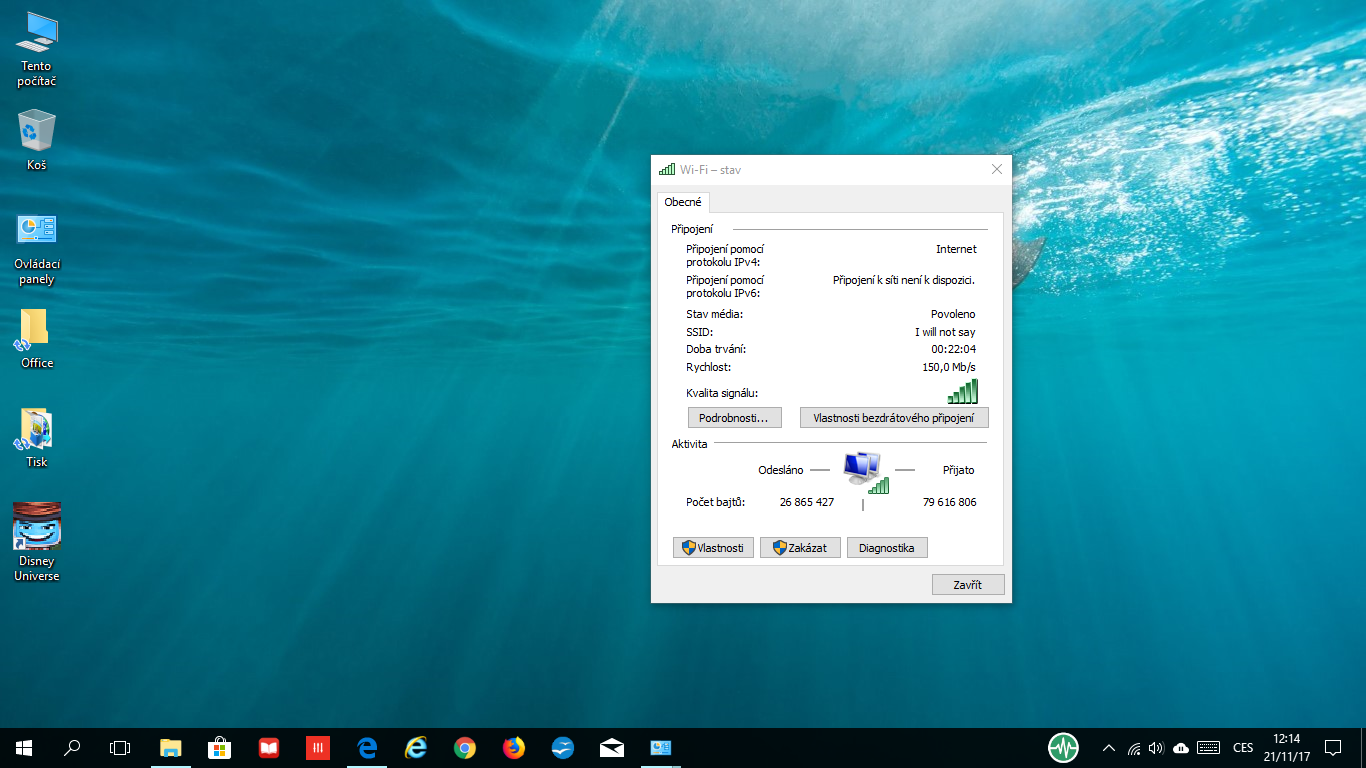Open Vlastnosti with the shield icon

pos(713,548)
